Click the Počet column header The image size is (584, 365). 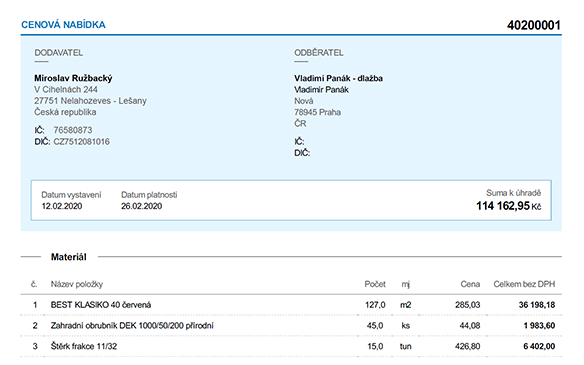pyautogui.click(x=375, y=284)
